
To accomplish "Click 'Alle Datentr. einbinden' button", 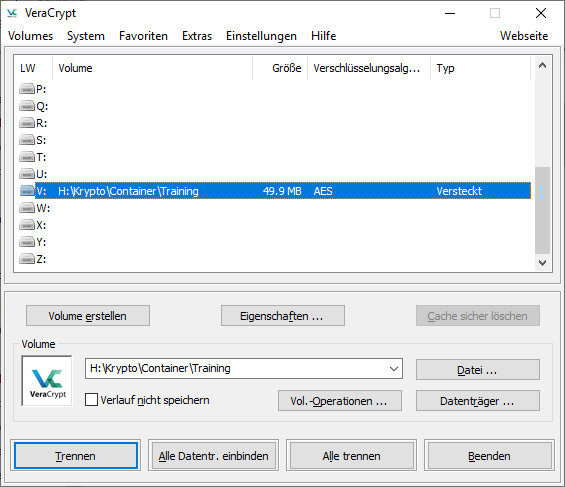I will (213, 456).
